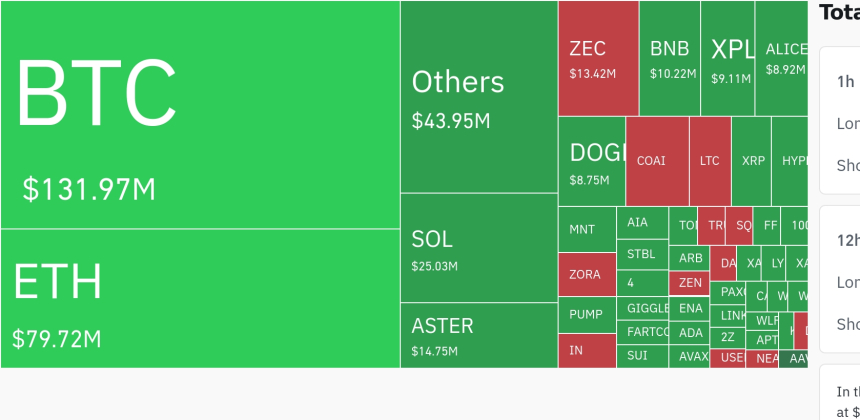
Task: Click the red ZEN tile
Action: pos(690,283)
